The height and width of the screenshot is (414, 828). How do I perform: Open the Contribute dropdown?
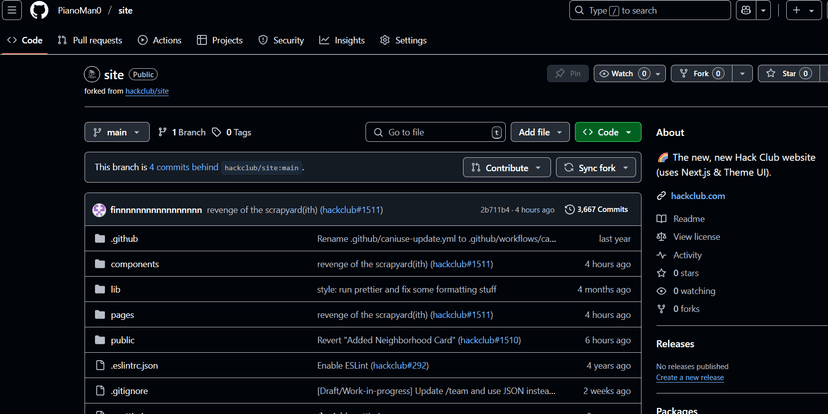point(507,168)
